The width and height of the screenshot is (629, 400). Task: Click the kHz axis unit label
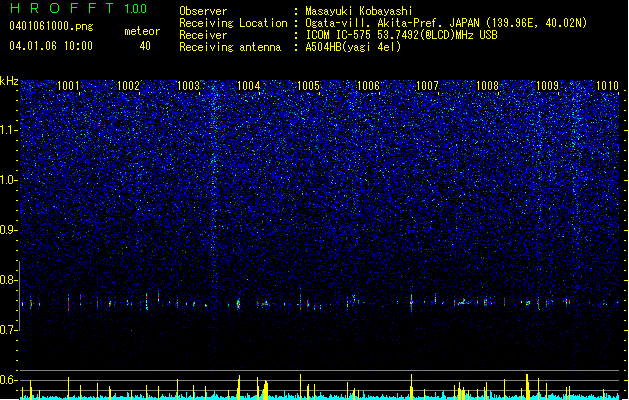click(x=9, y=81)
